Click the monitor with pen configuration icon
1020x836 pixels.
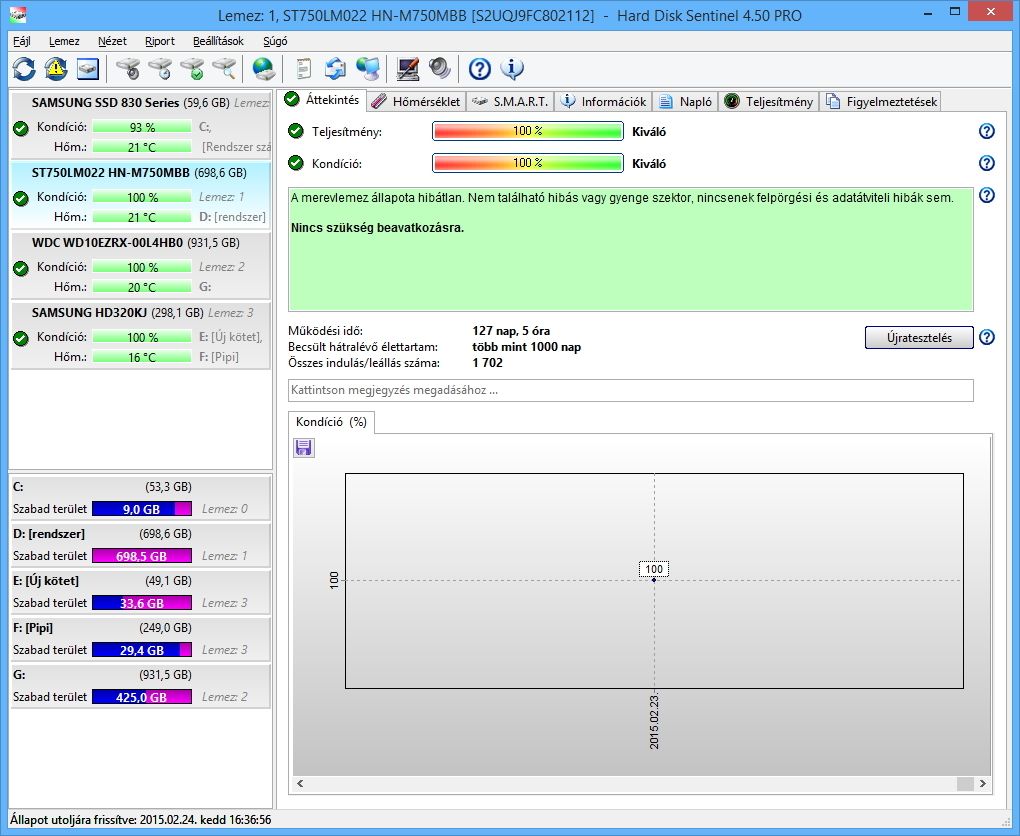[x=407, y=68]
